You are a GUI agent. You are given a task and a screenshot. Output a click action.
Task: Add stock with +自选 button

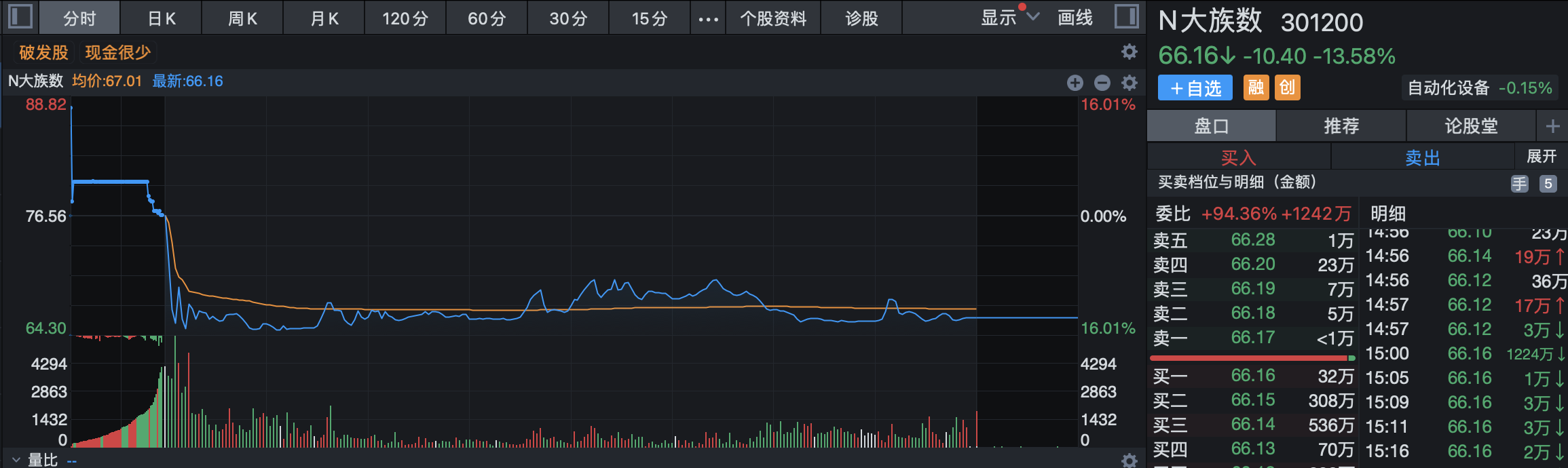1195,88
